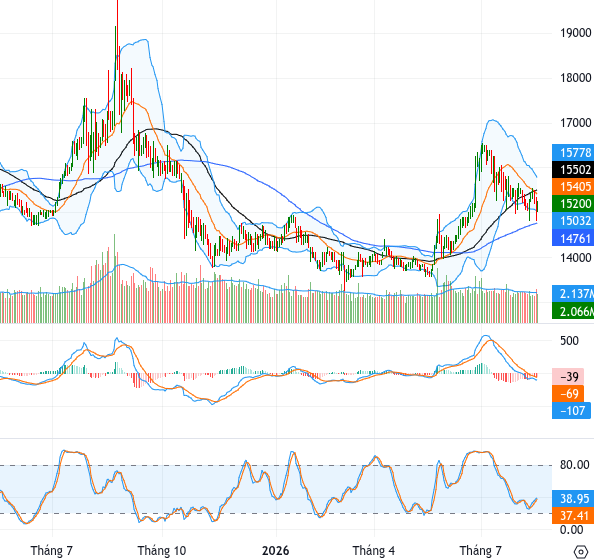Select the blue 15778 price label
The height and width of the screenshot is (559, 594).
[x=573, y=153]
